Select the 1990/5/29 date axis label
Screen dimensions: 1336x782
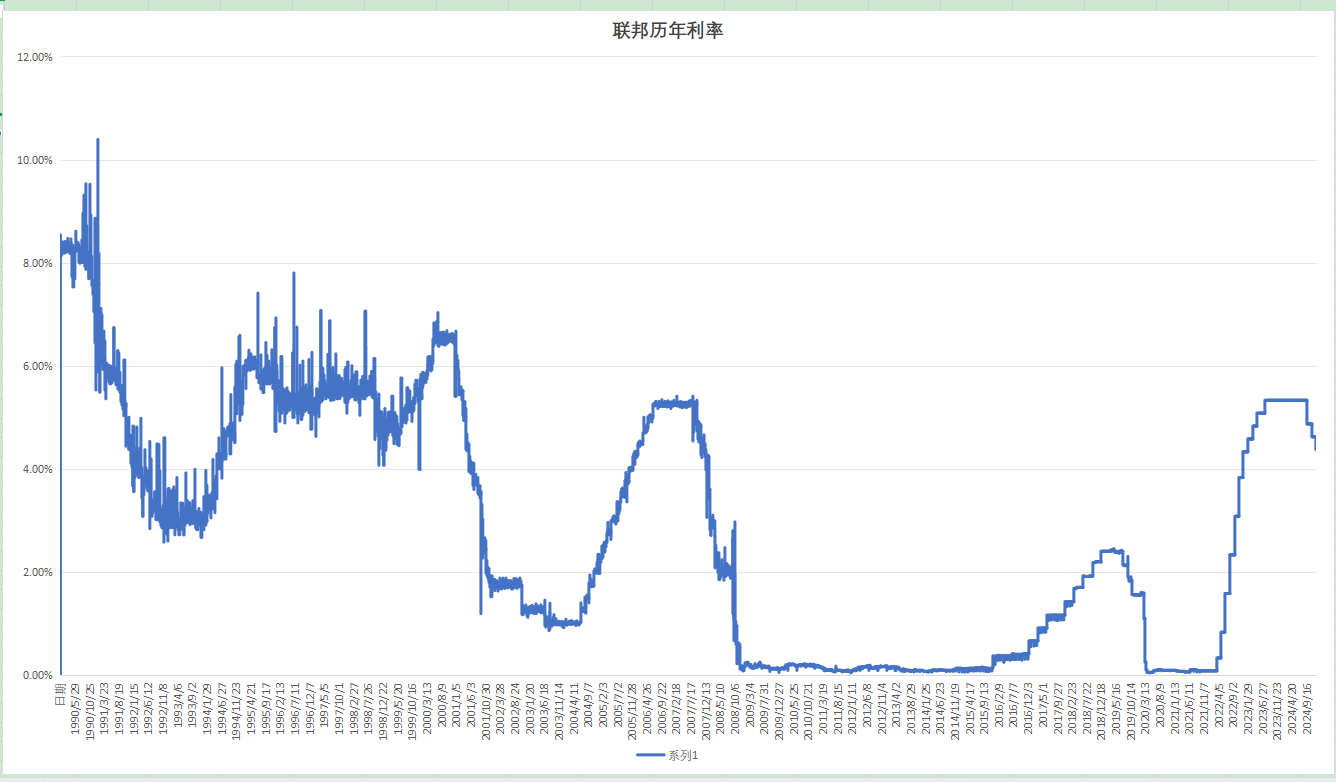(76, 709)
